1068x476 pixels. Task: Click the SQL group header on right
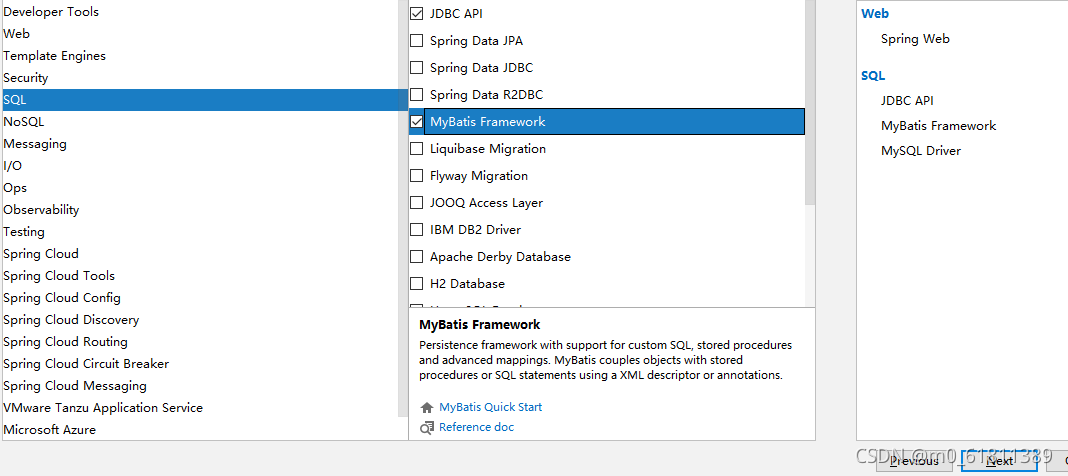click(x=873, y=76)
